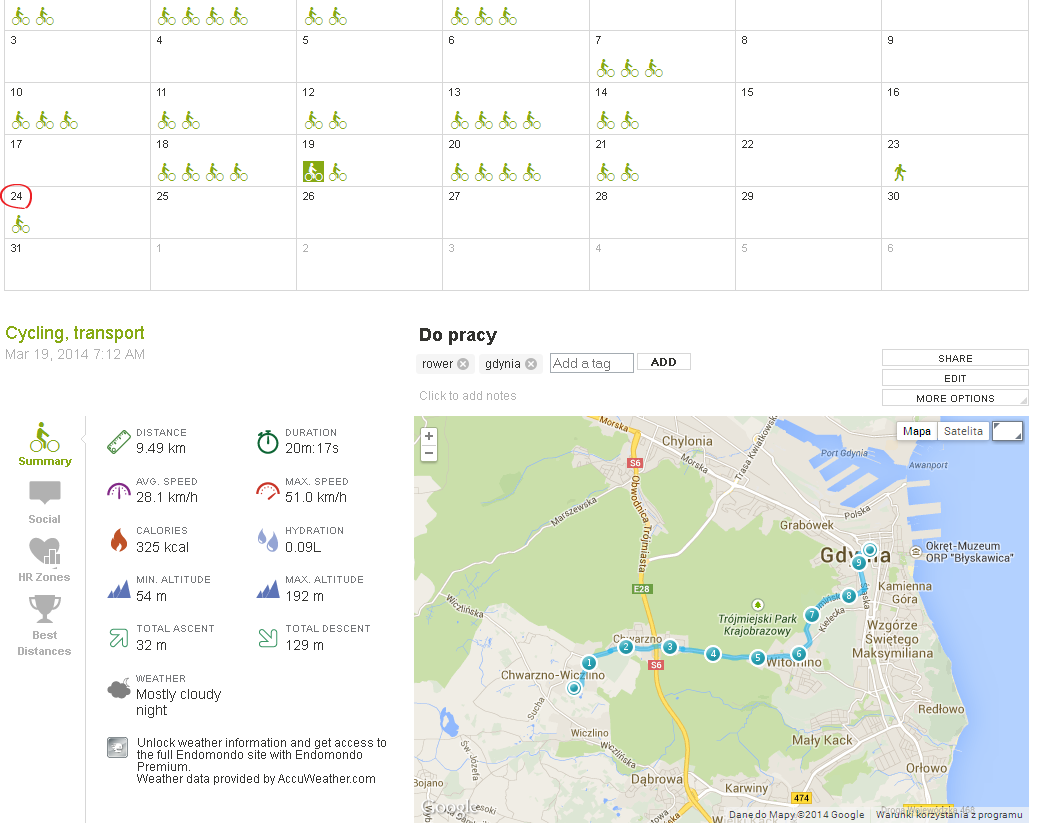
Task: Toggle fullscreen map view button
Action: click(x=1008, y=431)
